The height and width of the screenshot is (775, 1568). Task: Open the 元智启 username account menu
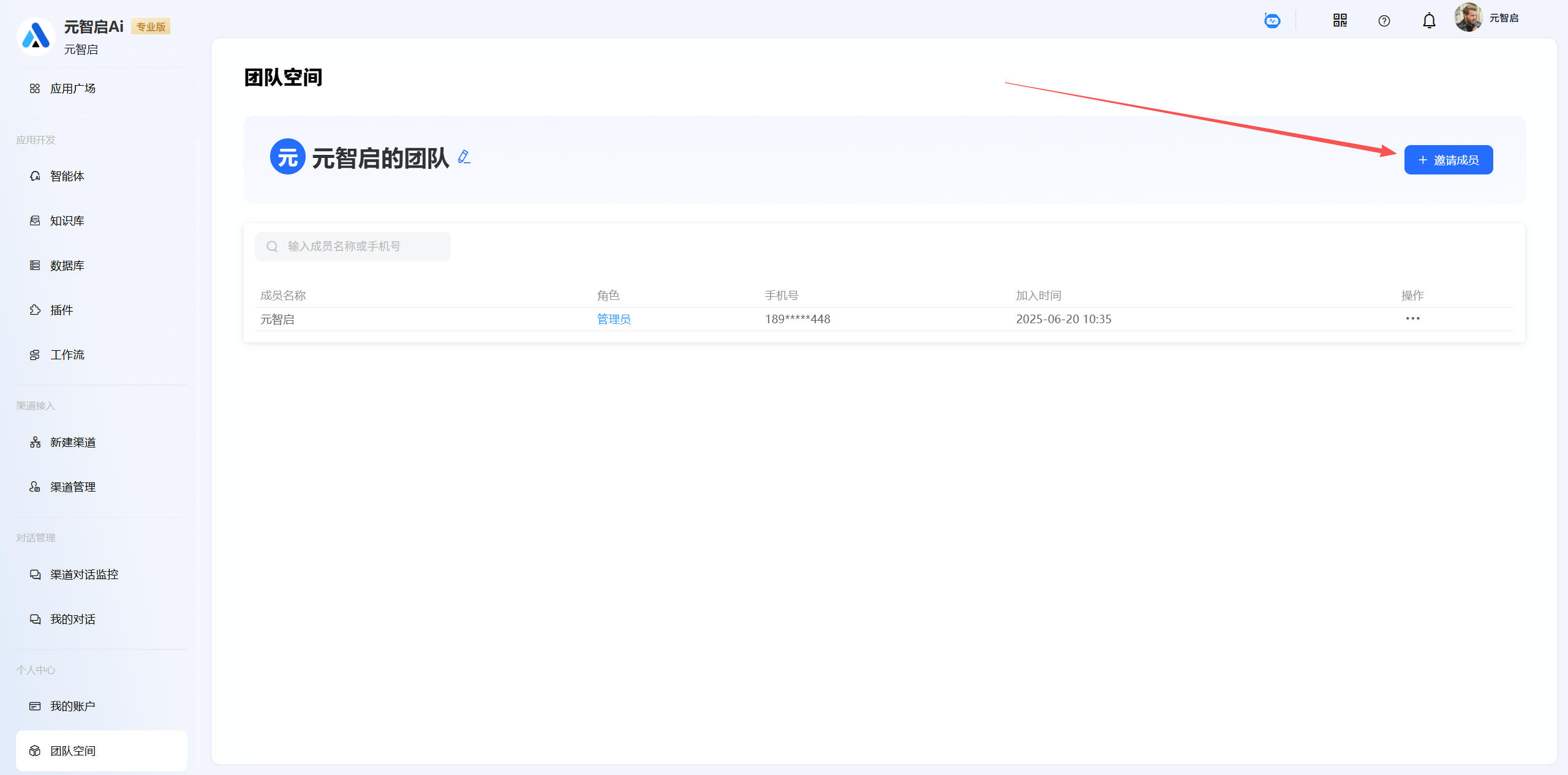click(1504, 18)
